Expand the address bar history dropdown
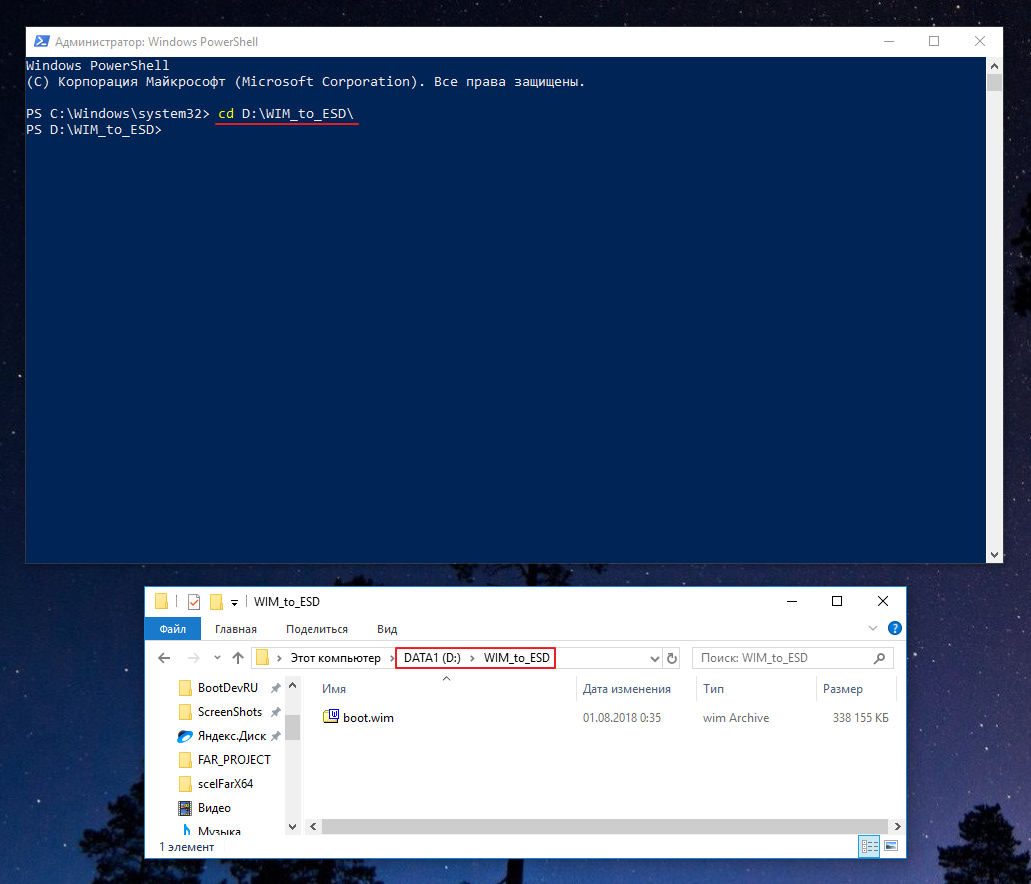The width and height of the screenshot is (1031, 884). point(655,658)
